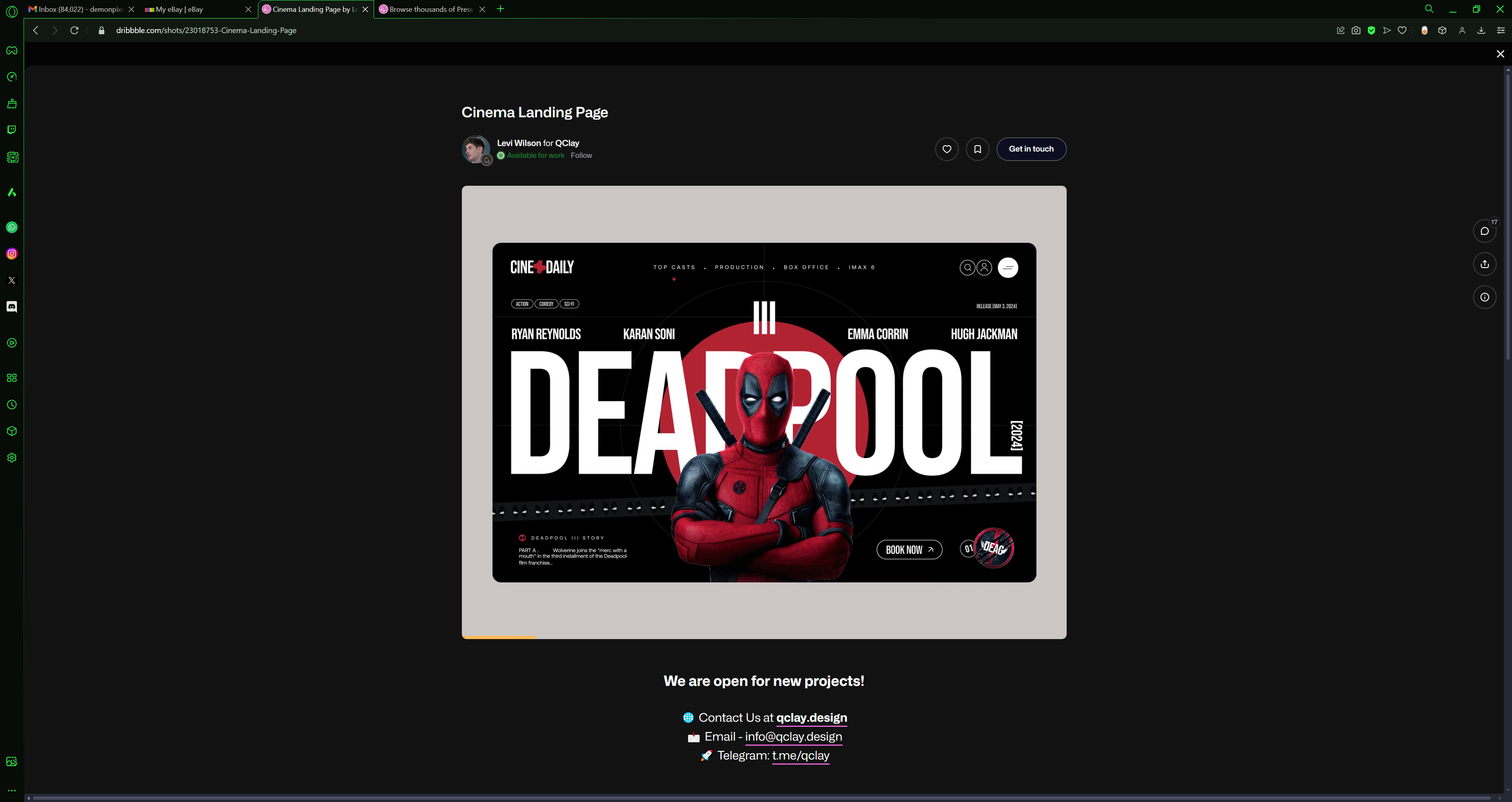This screenshot has height=802, width=1512.
Task: Open Discord in sidebar
Action: pyautogui.click(x=12, y=307)
